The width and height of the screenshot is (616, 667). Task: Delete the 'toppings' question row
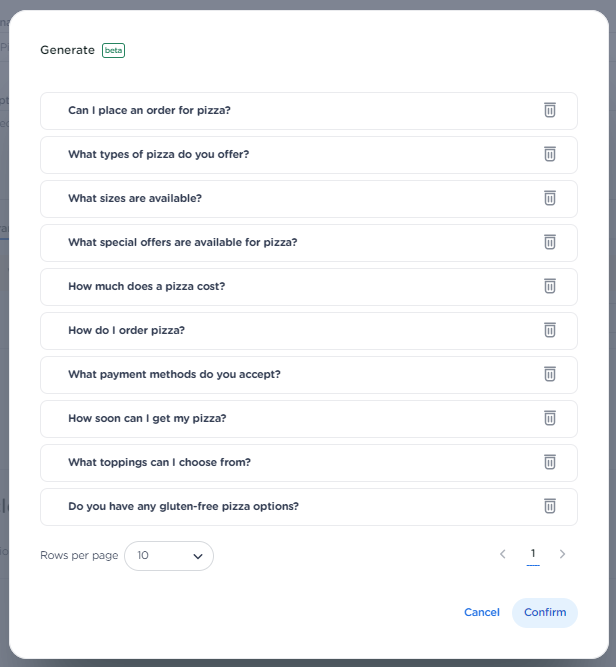[x=549, y=462]
